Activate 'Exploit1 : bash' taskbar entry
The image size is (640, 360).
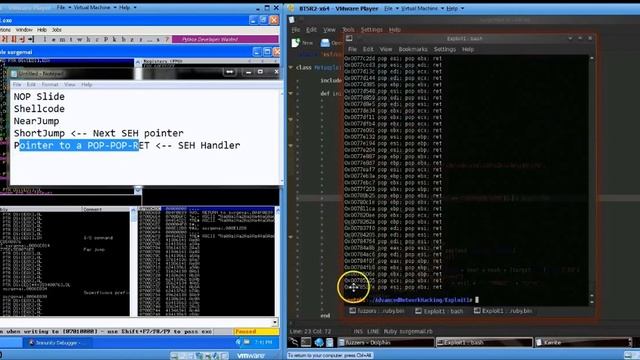click(484, 342)
